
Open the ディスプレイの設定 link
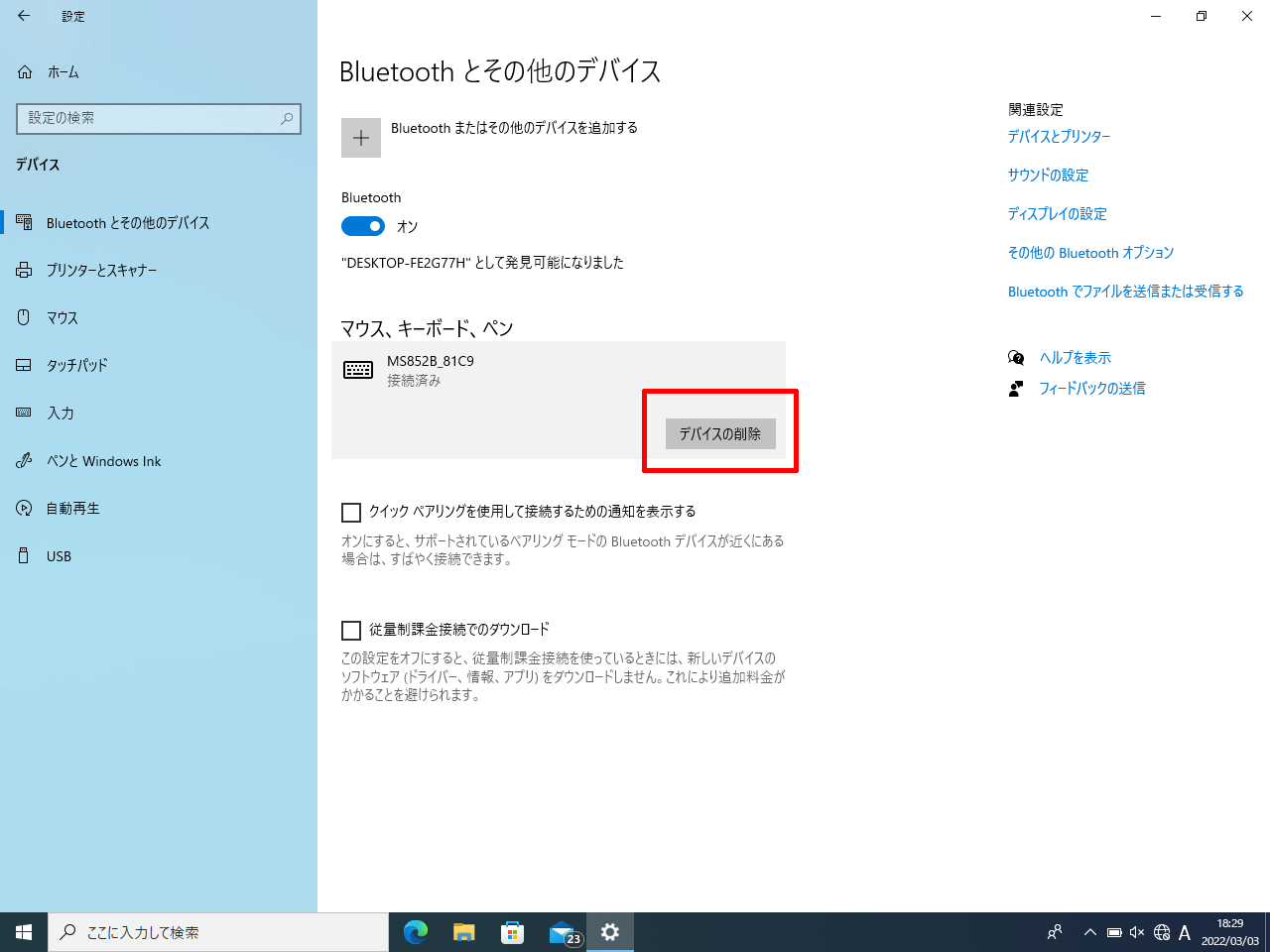(x=1057, y=214)
